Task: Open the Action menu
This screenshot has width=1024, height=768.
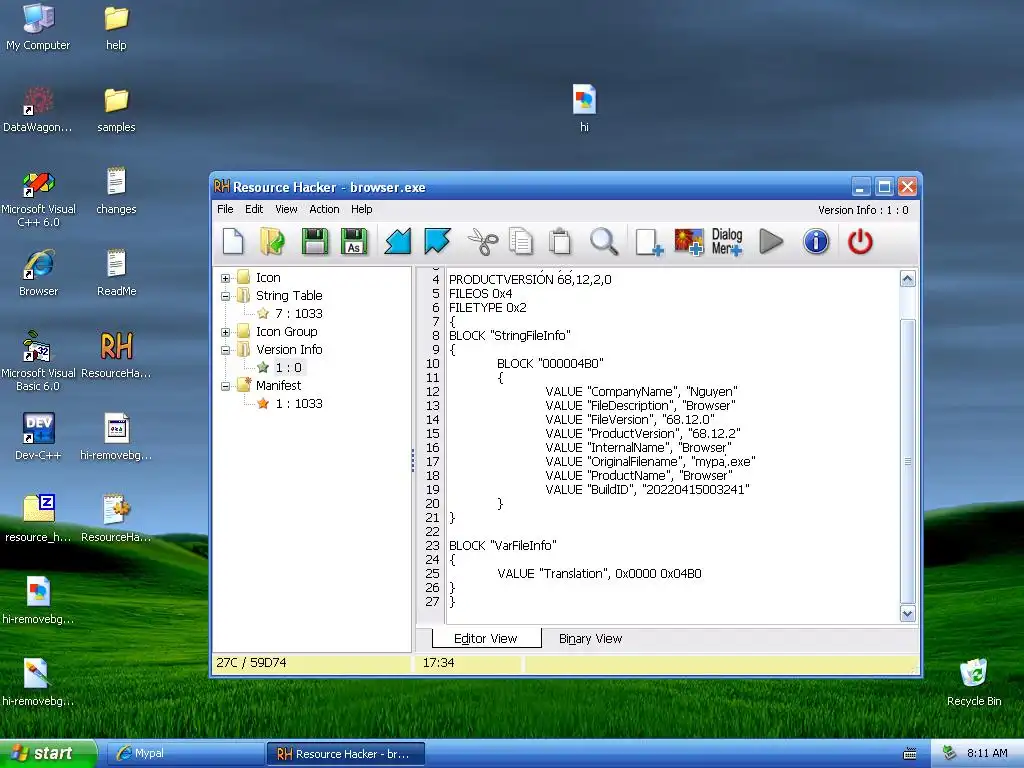Action: 324,209
